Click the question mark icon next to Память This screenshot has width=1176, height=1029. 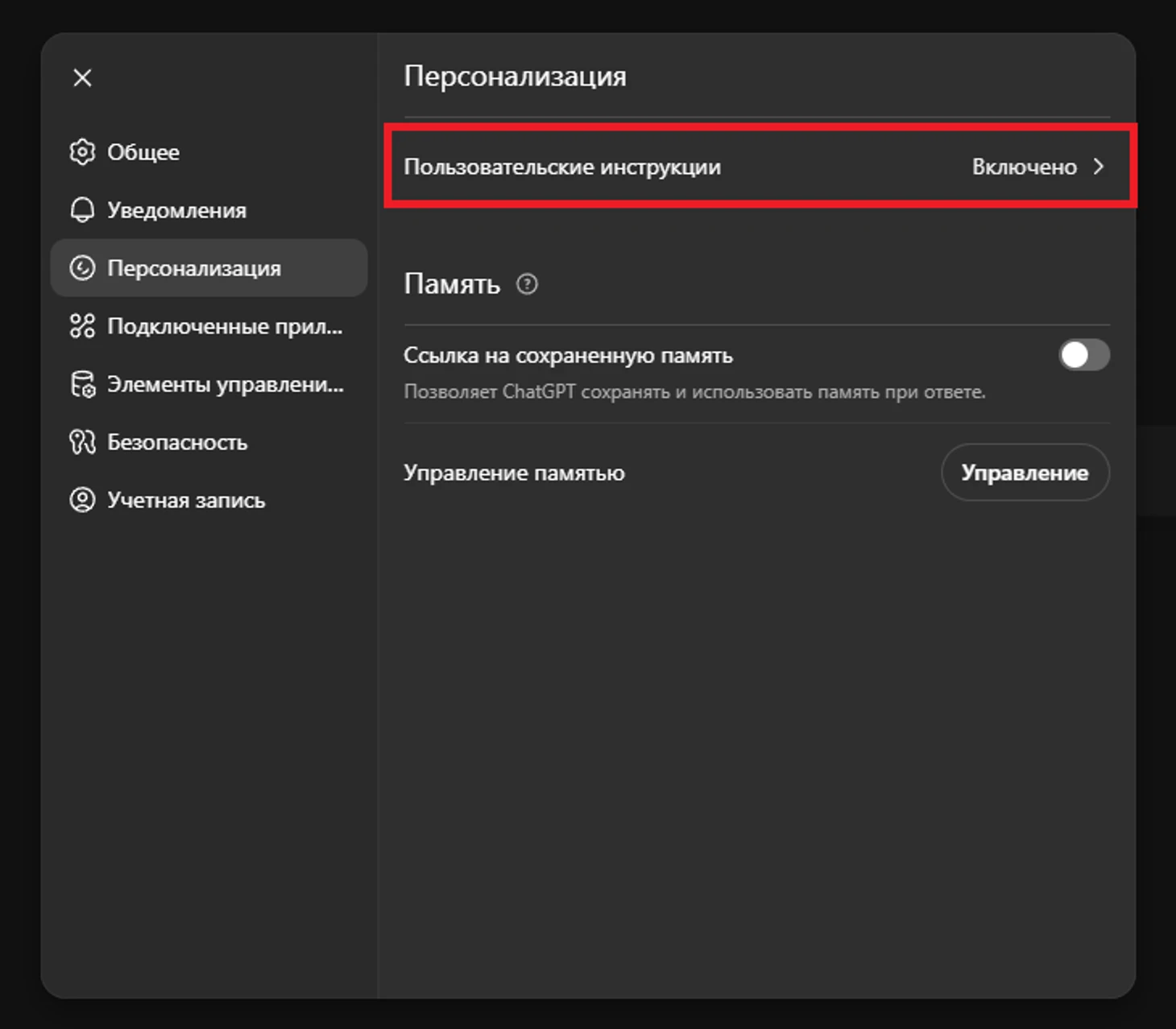click(x=527, y=284)
